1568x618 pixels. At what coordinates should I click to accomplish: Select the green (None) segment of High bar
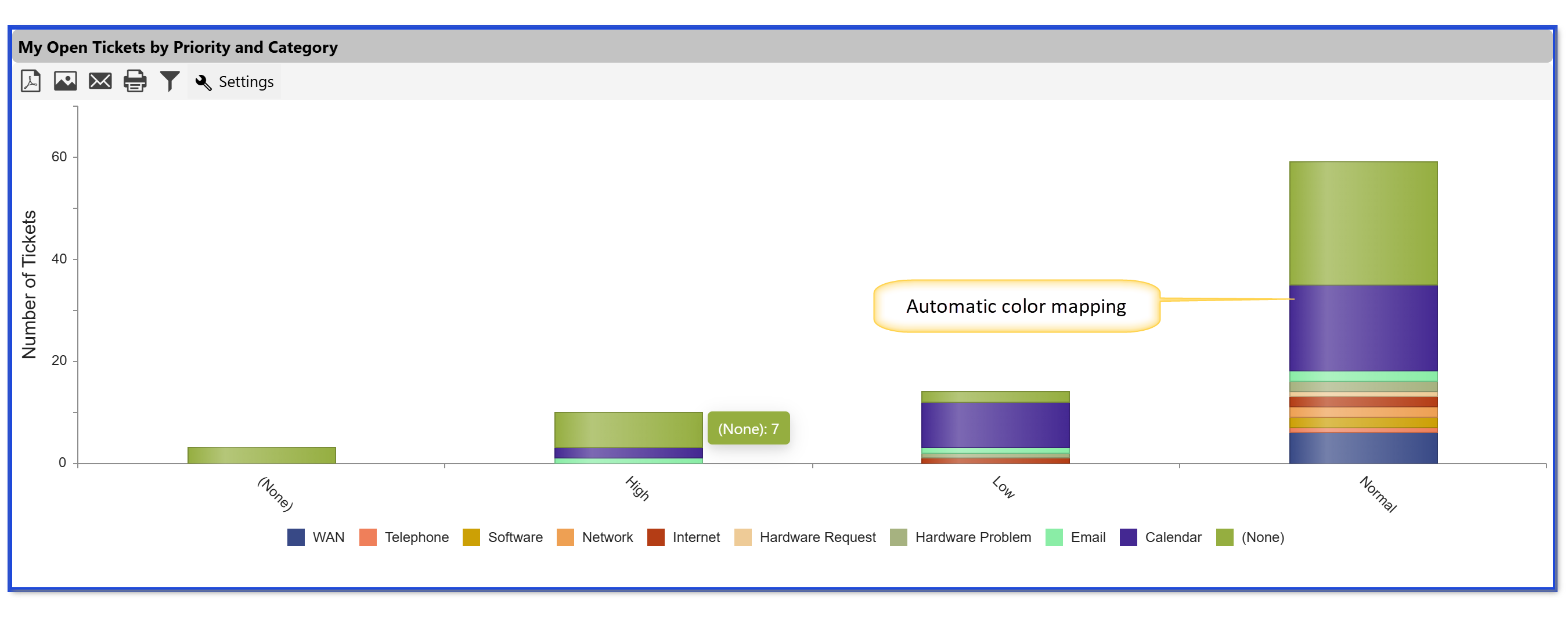(x=628, y=430)
